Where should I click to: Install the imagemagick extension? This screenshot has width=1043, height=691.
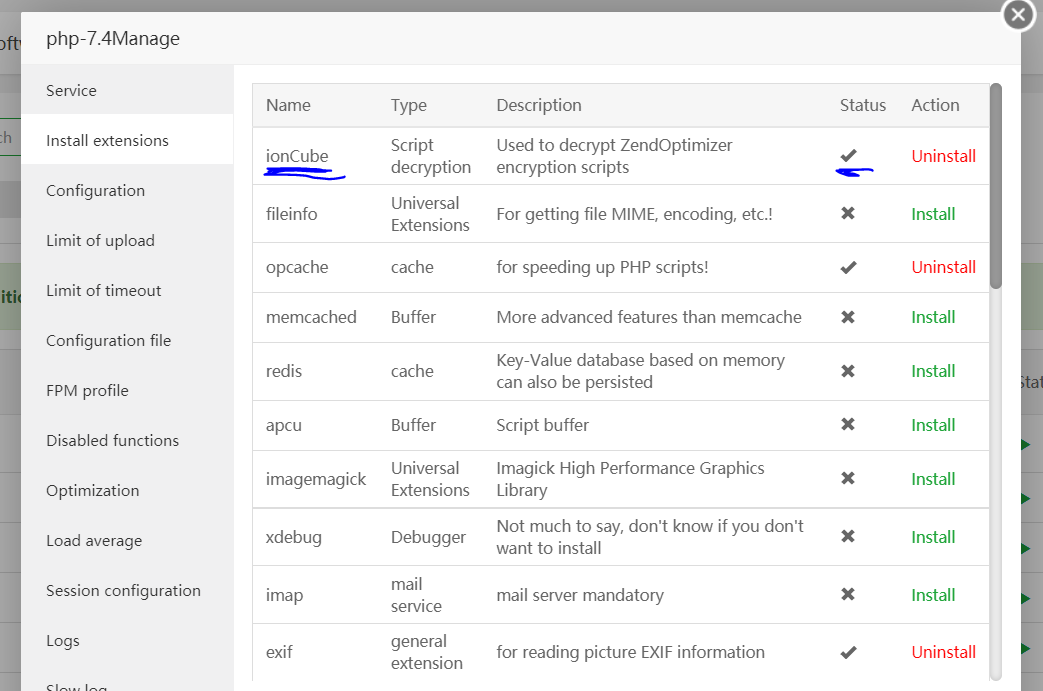coord(933,479)
